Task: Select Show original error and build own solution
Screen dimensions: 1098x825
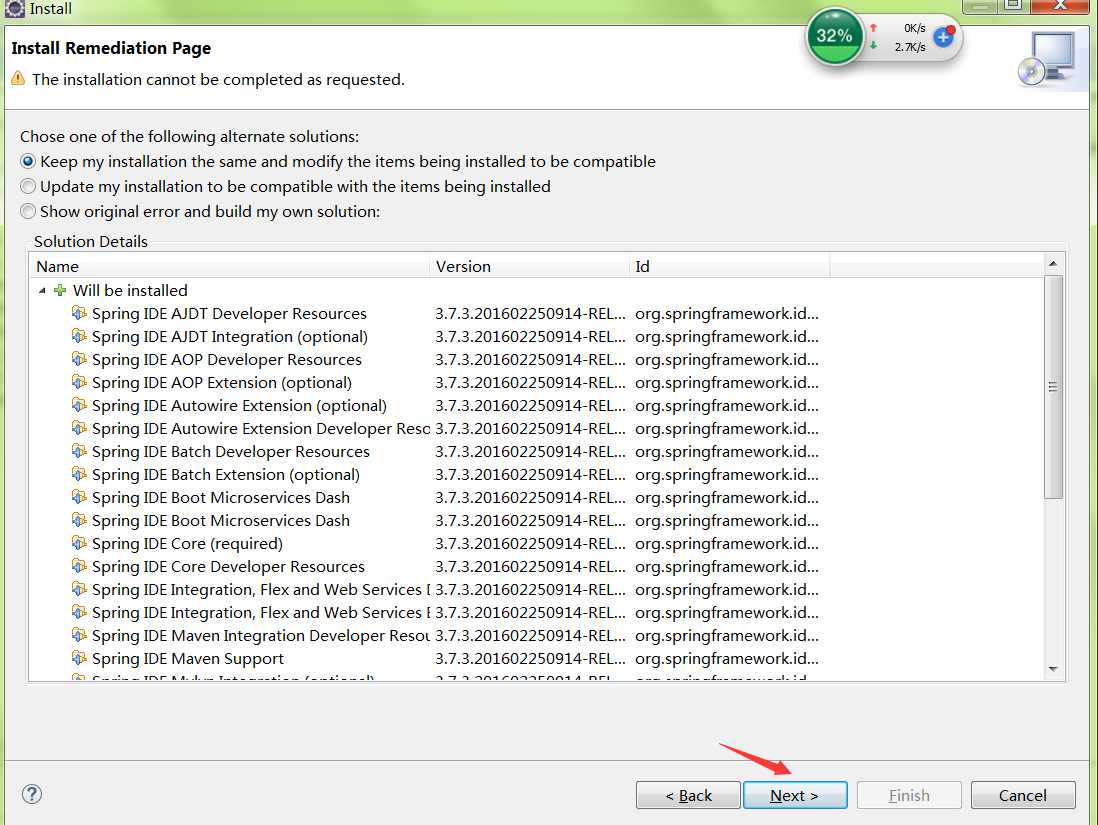Action: tap(200, 212)
